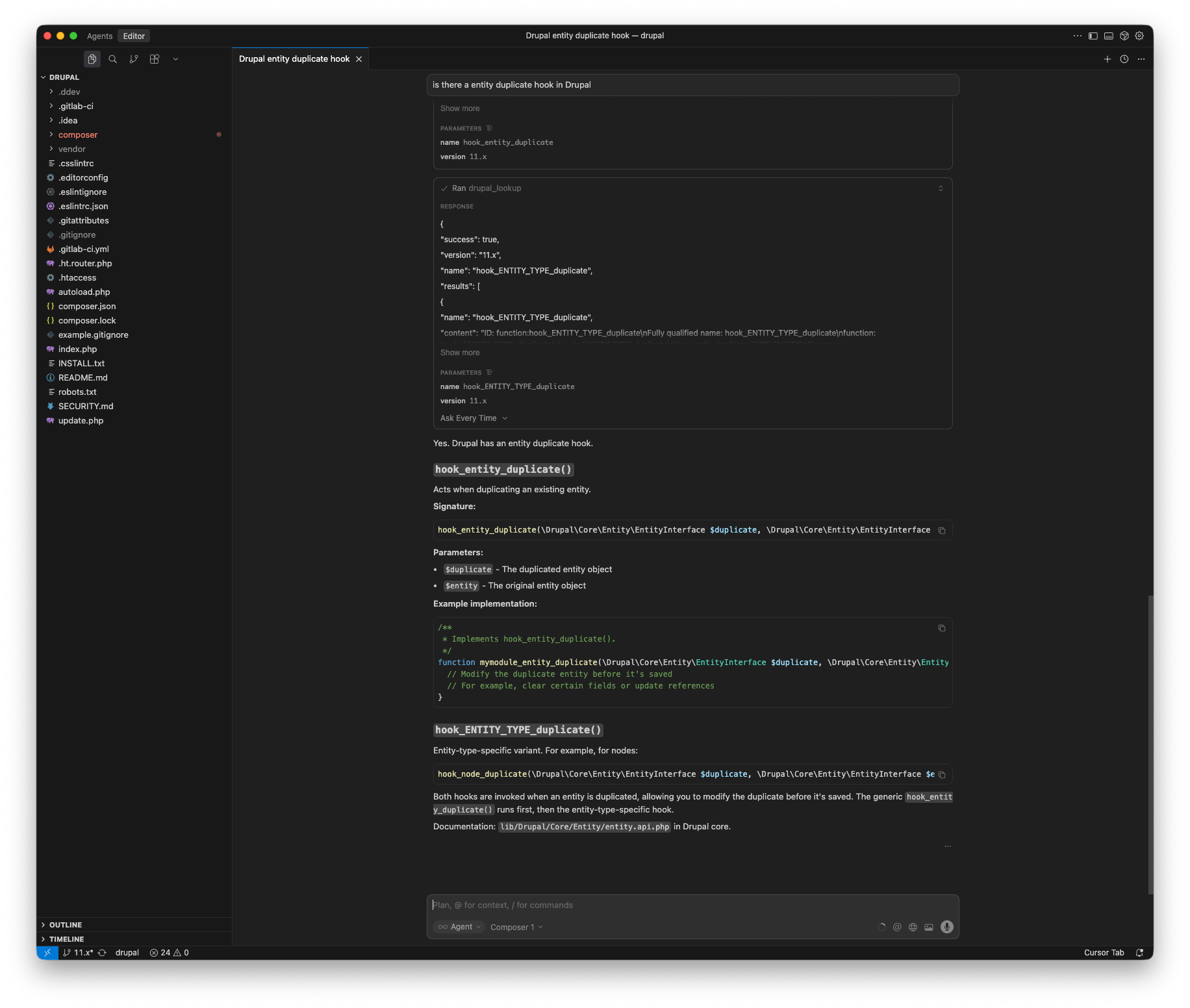Open the Source Control icon
This screenshot has height=1008, width=1190.
(x=134, y=59)
